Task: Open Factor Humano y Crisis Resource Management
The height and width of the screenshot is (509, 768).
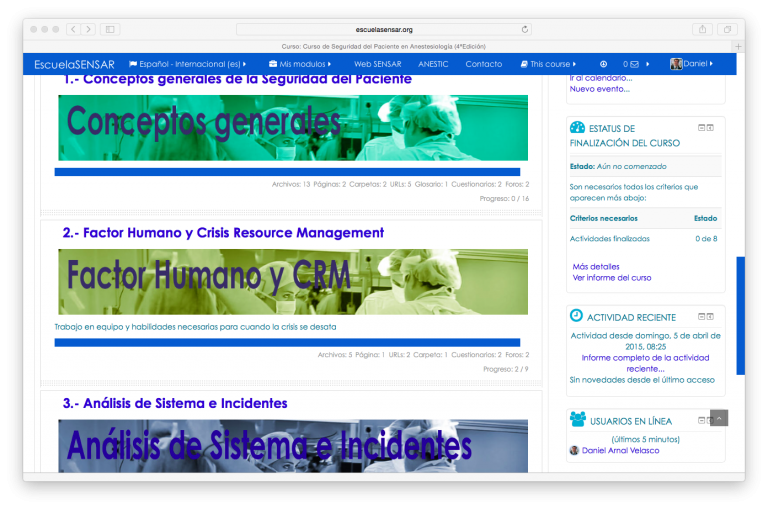Action: click(223, 232)
